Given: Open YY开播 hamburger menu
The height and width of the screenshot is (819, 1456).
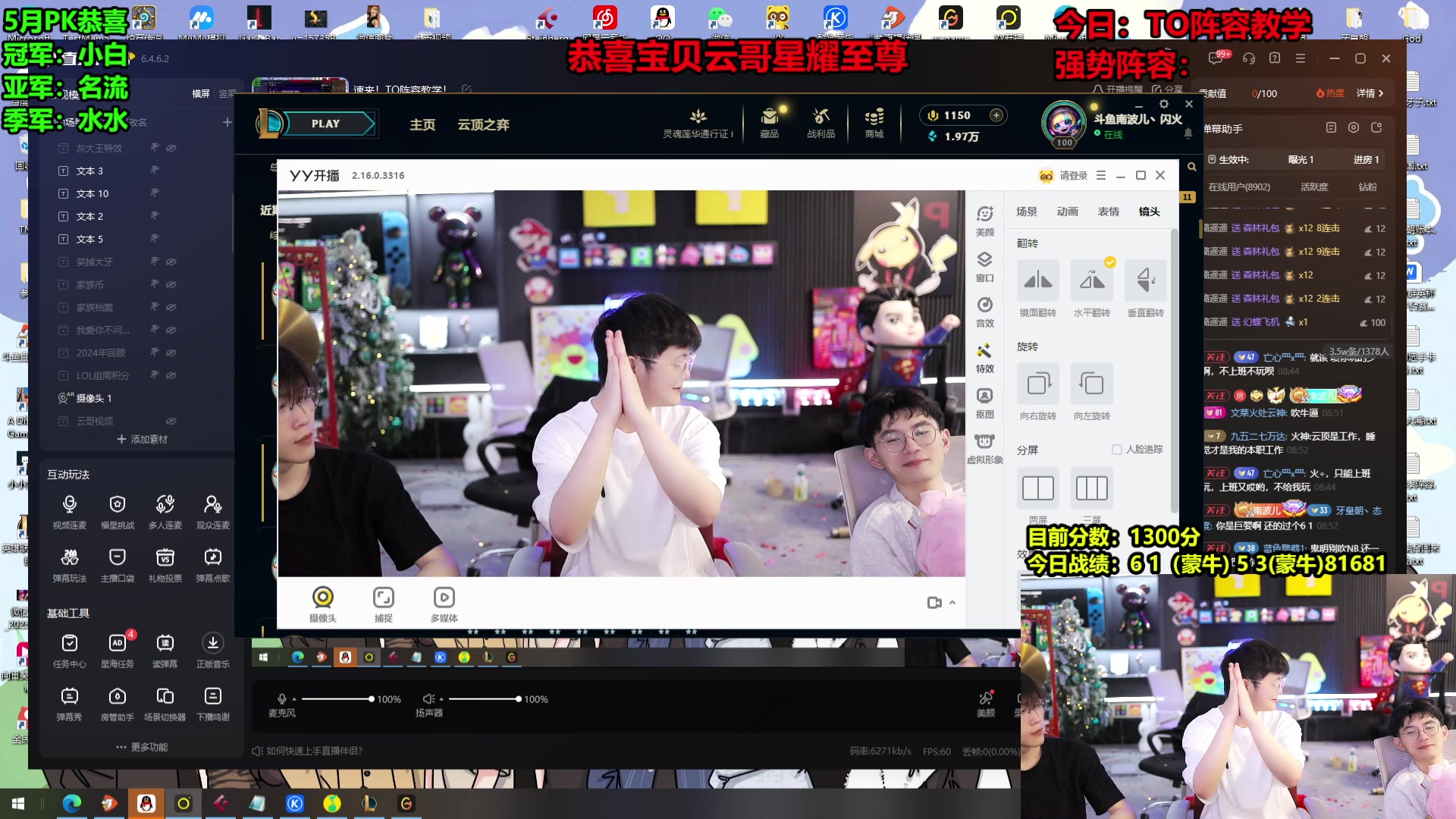Looking at the screenshot, I should [x=1101, y=175].
